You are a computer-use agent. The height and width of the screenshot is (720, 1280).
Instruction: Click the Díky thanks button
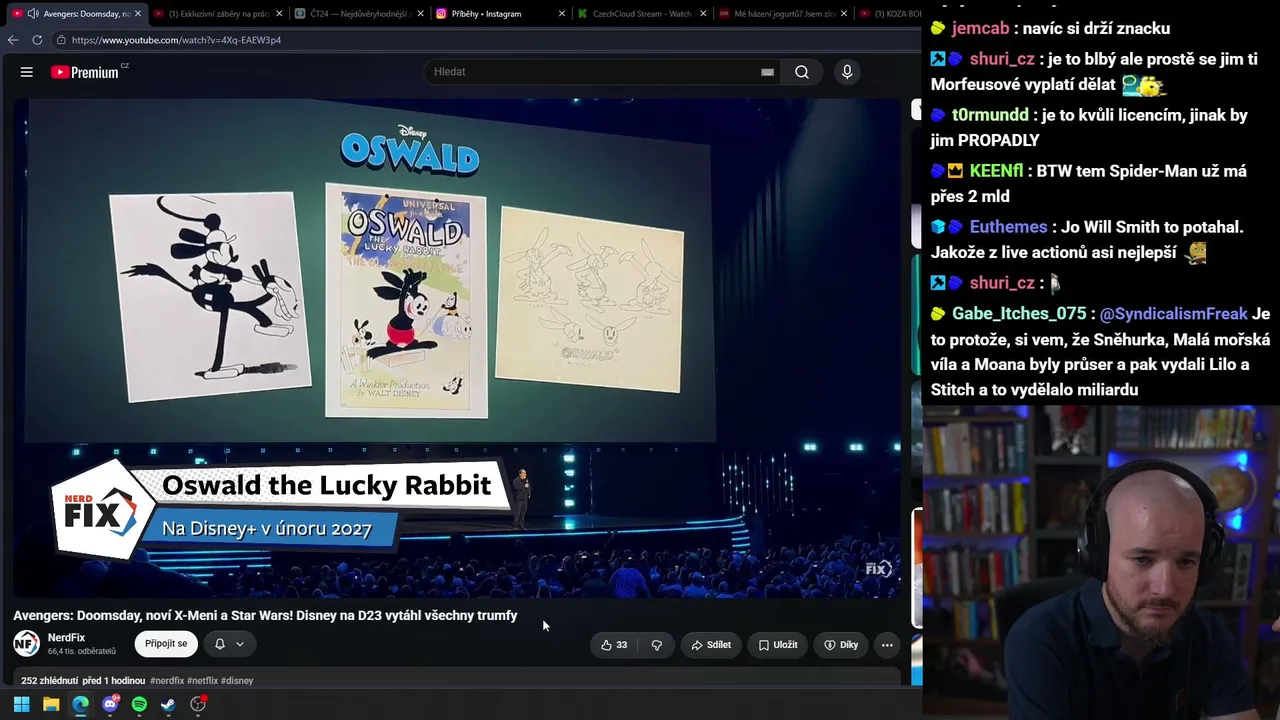coord(841,645)
